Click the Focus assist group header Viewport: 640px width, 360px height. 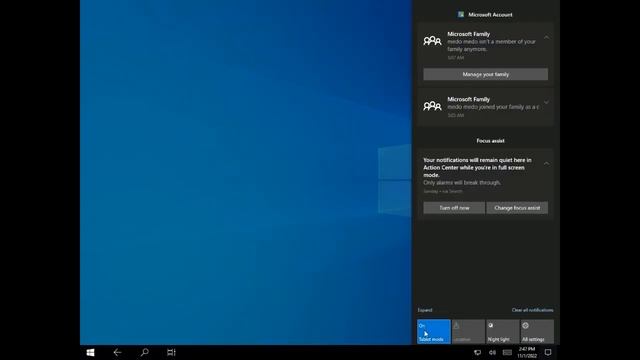pyautogui.click(x=490, y=141)
